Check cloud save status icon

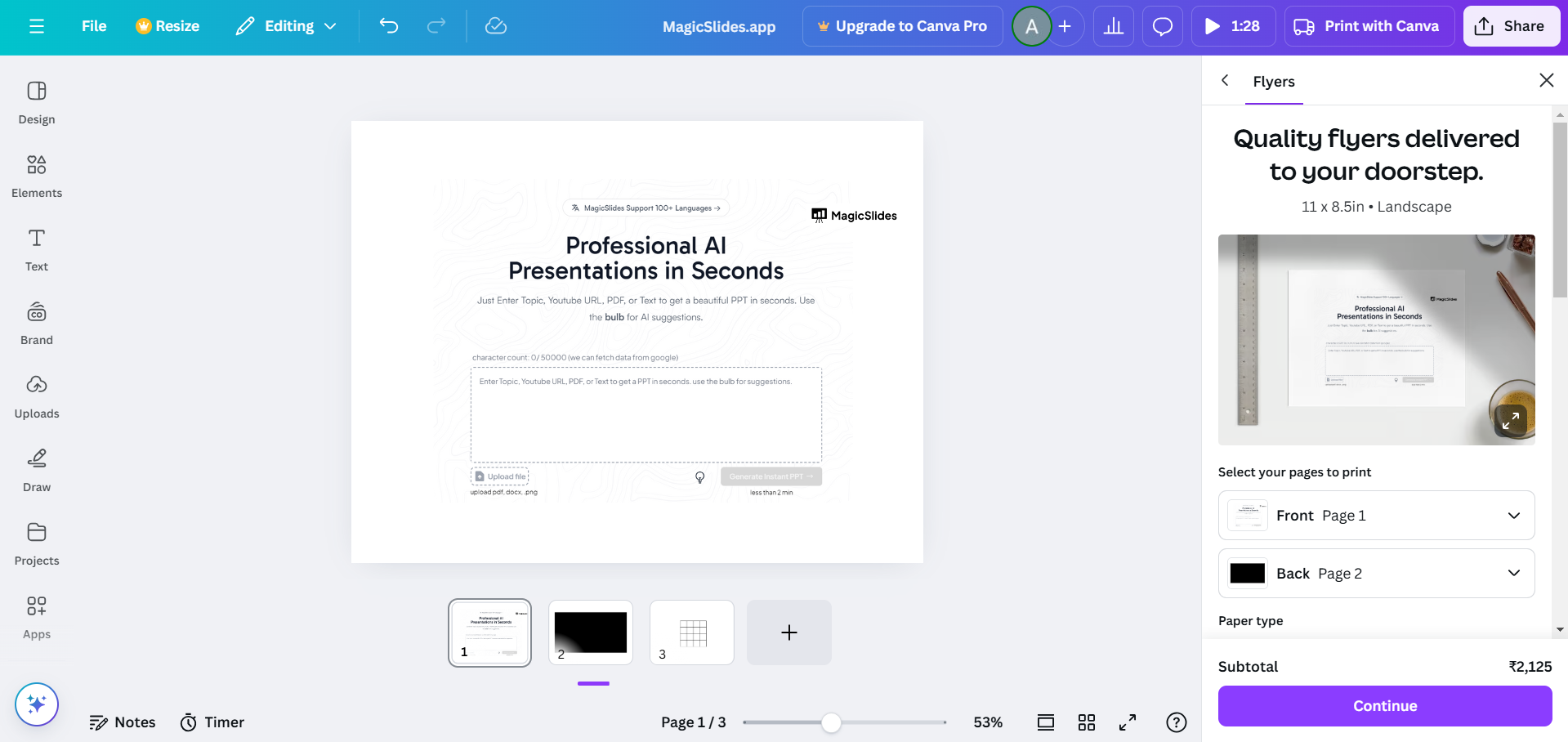(496, 26)
